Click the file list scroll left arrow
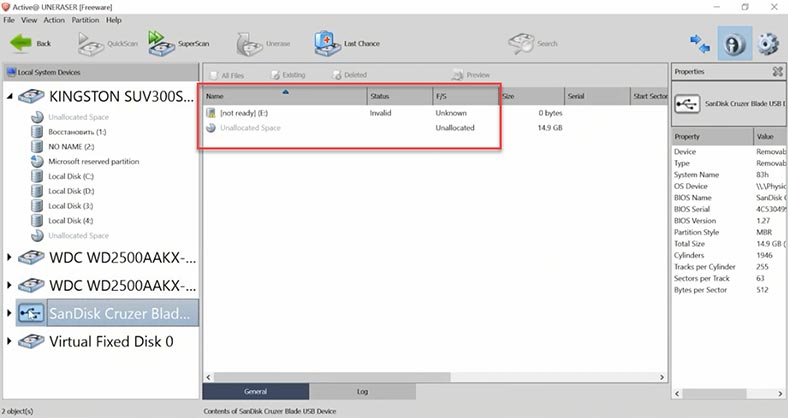The image size is (788, 418). coord(209,377)
